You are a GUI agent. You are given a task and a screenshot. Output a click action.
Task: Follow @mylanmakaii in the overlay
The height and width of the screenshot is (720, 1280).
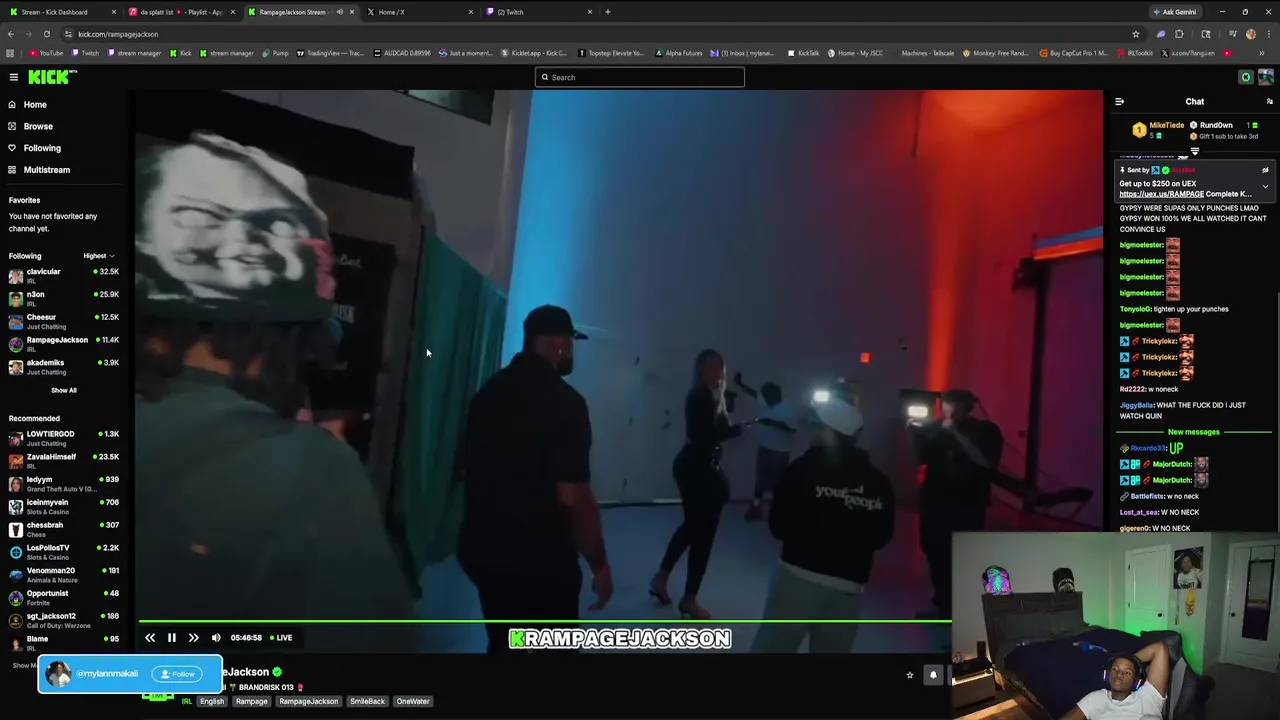pyautogui.click(x=178, y=674)
